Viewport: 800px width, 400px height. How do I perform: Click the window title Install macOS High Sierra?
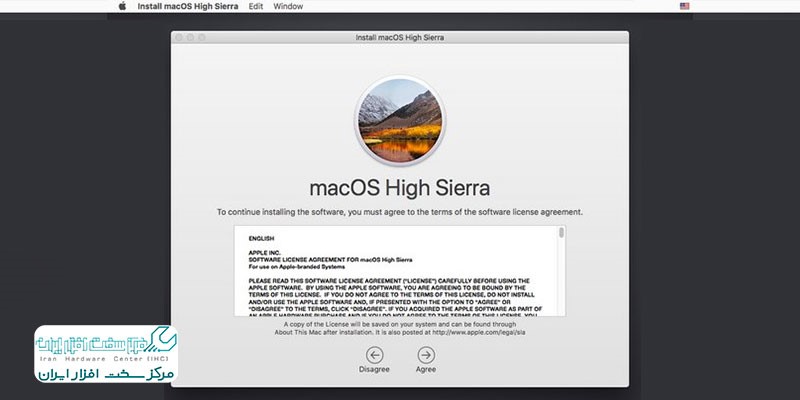point(399,37)
